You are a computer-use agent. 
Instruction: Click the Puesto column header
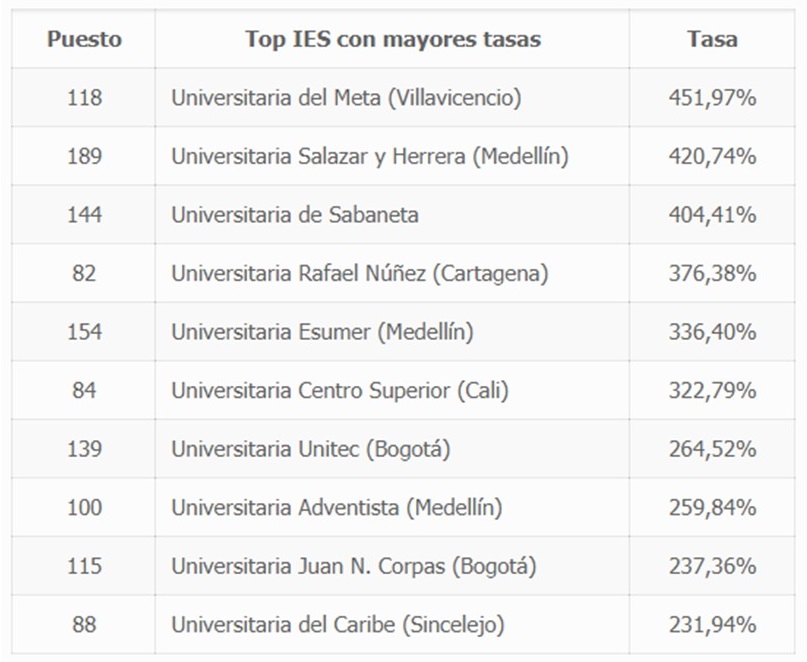[84, 39]
